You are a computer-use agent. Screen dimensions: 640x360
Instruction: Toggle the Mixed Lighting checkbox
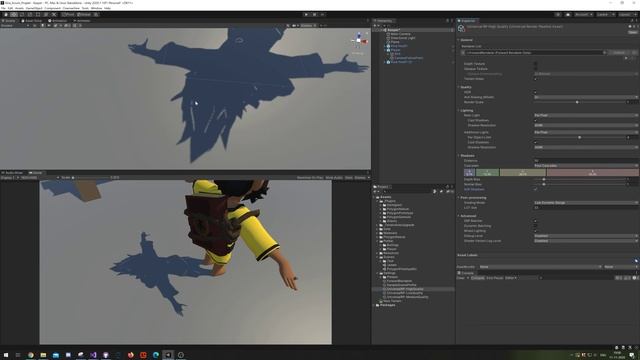click(x=536, y=231)
